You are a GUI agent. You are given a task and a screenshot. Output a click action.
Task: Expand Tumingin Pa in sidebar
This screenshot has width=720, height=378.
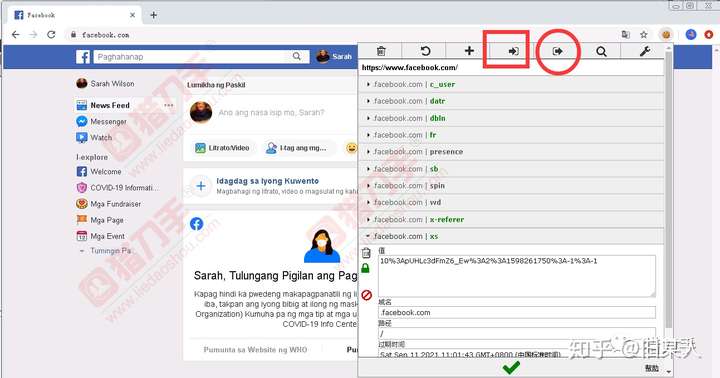coord(106,251)
